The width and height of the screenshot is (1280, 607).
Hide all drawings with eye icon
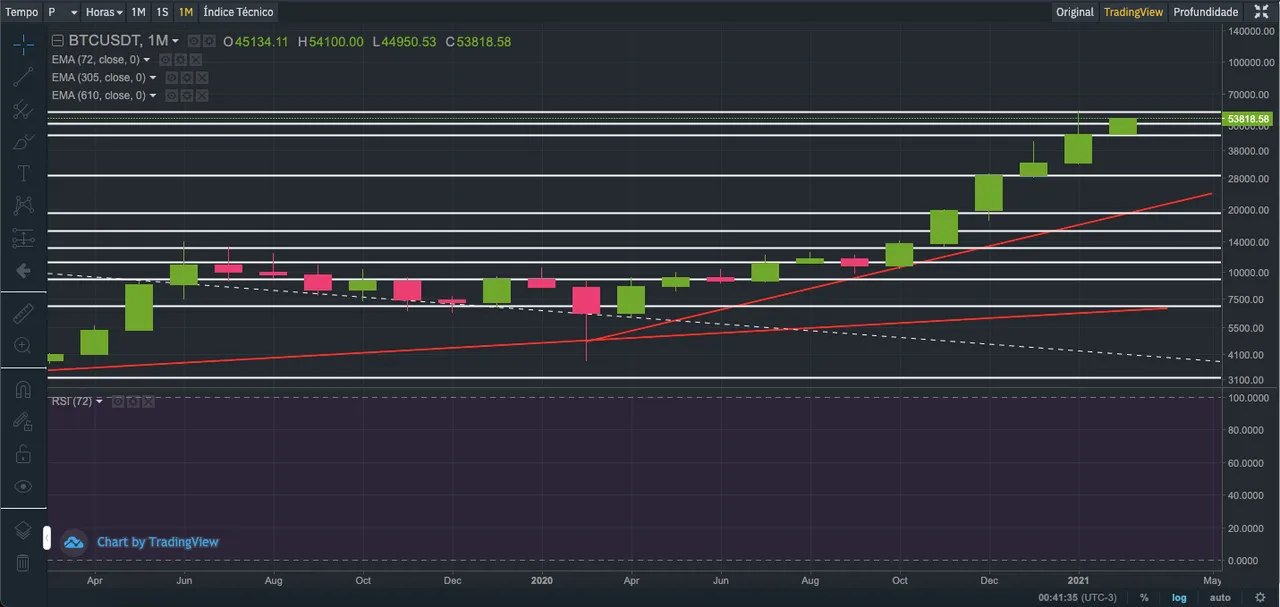[x=23, y=486]
